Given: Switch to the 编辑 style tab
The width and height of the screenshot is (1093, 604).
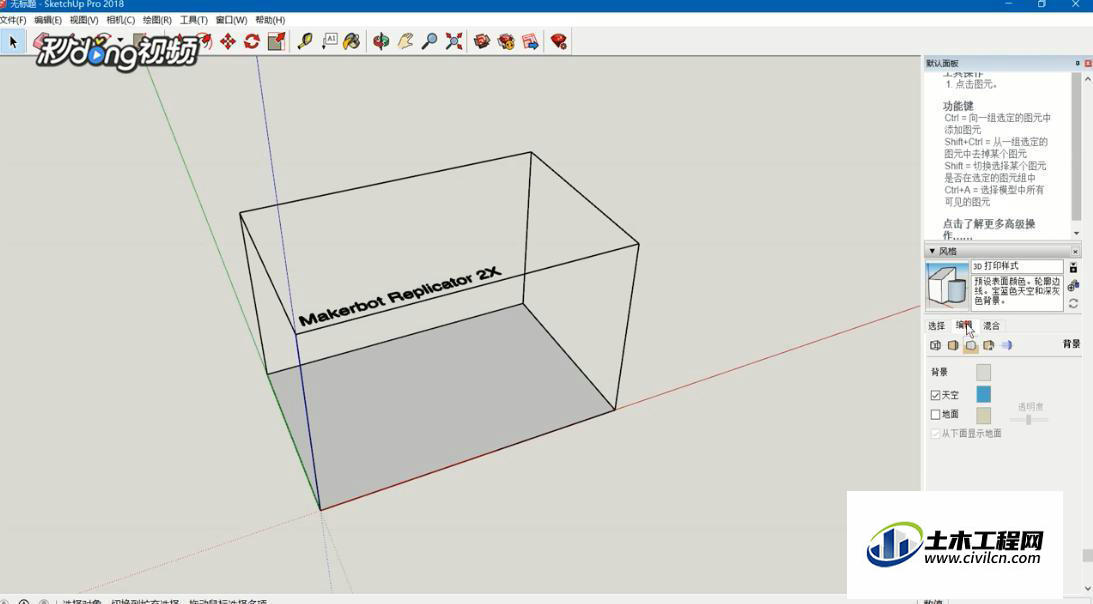Looking at the screenshot, I should point(964,326).
